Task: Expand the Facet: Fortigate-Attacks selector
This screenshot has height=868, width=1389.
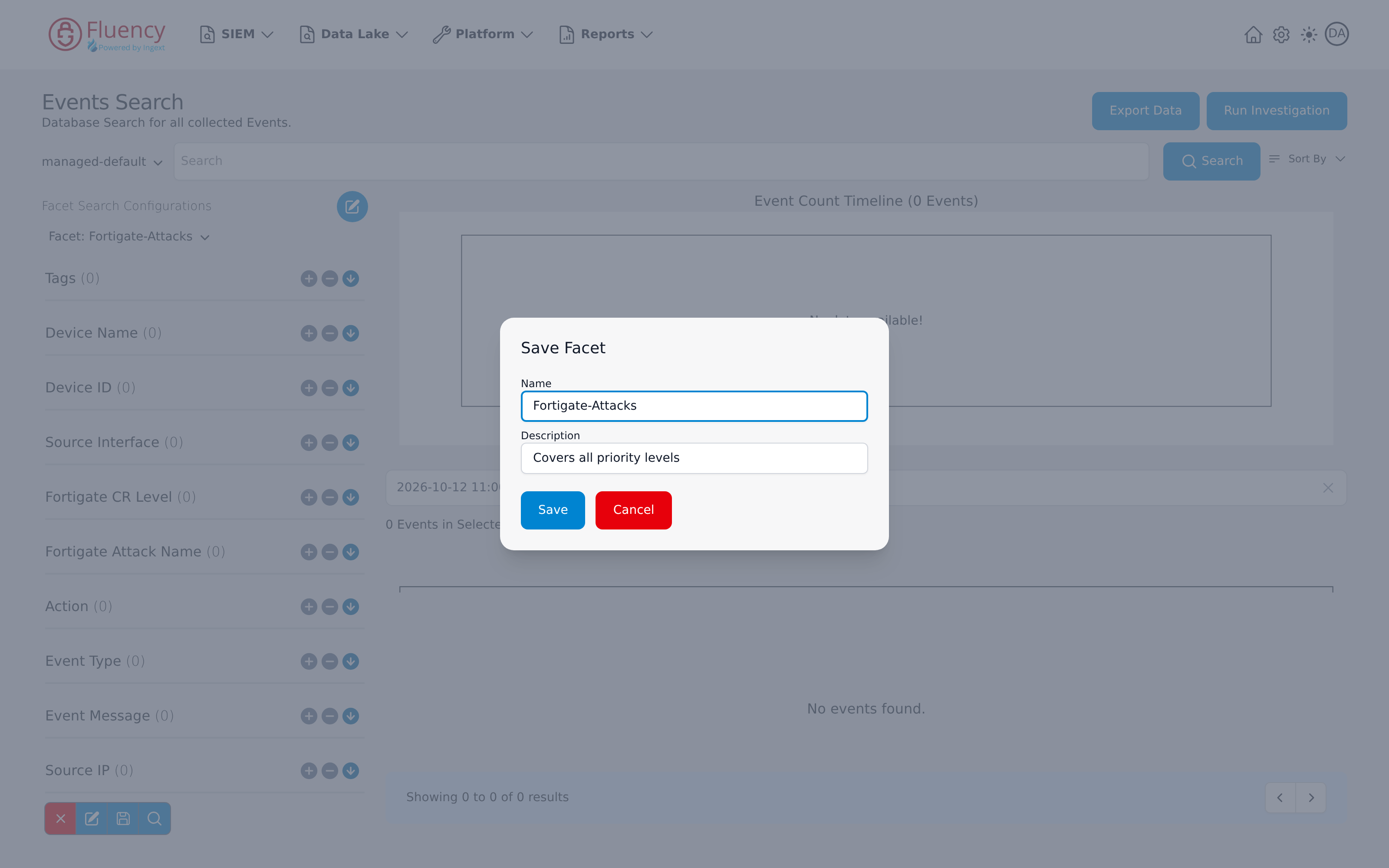Action: click(x=129, y=237)
